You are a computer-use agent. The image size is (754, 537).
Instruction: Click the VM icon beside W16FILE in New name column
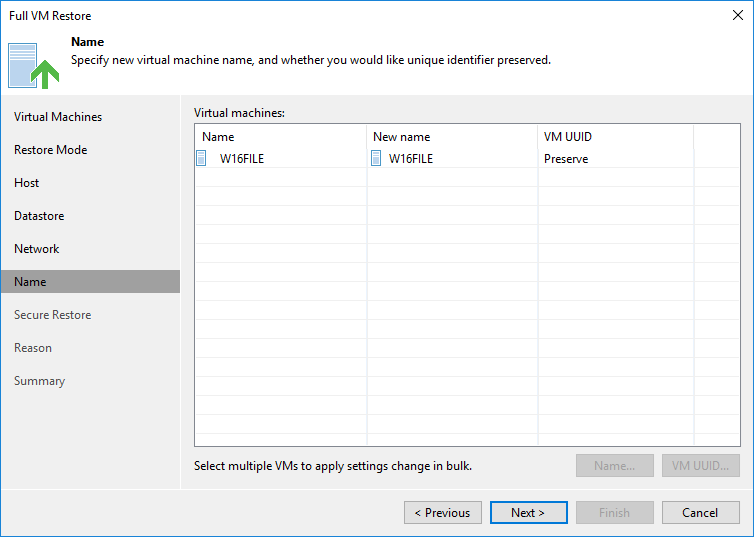[376, 158]
